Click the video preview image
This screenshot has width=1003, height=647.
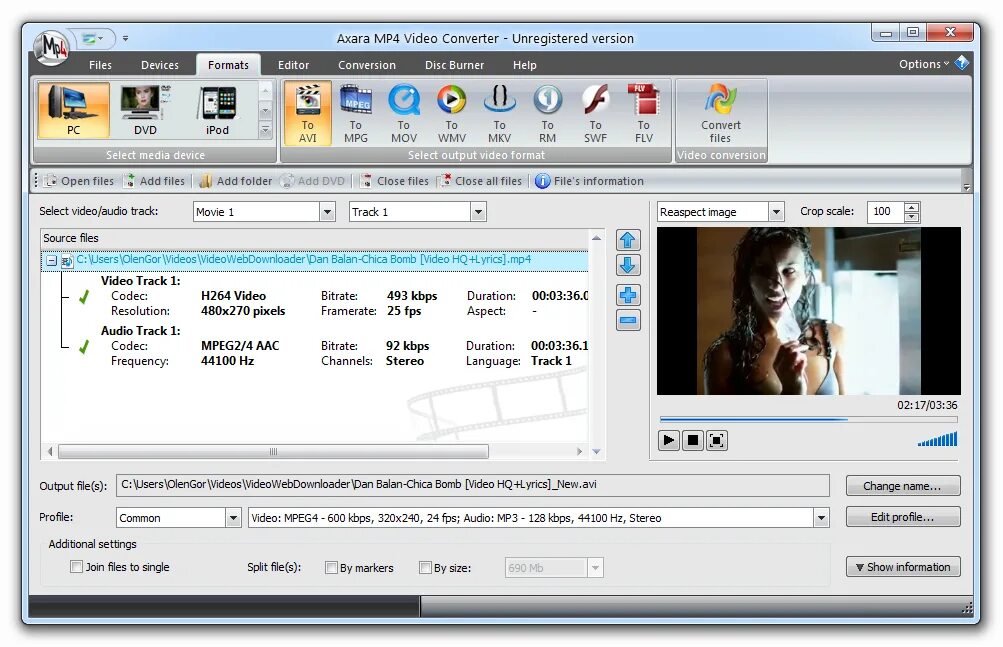(809, 311)
